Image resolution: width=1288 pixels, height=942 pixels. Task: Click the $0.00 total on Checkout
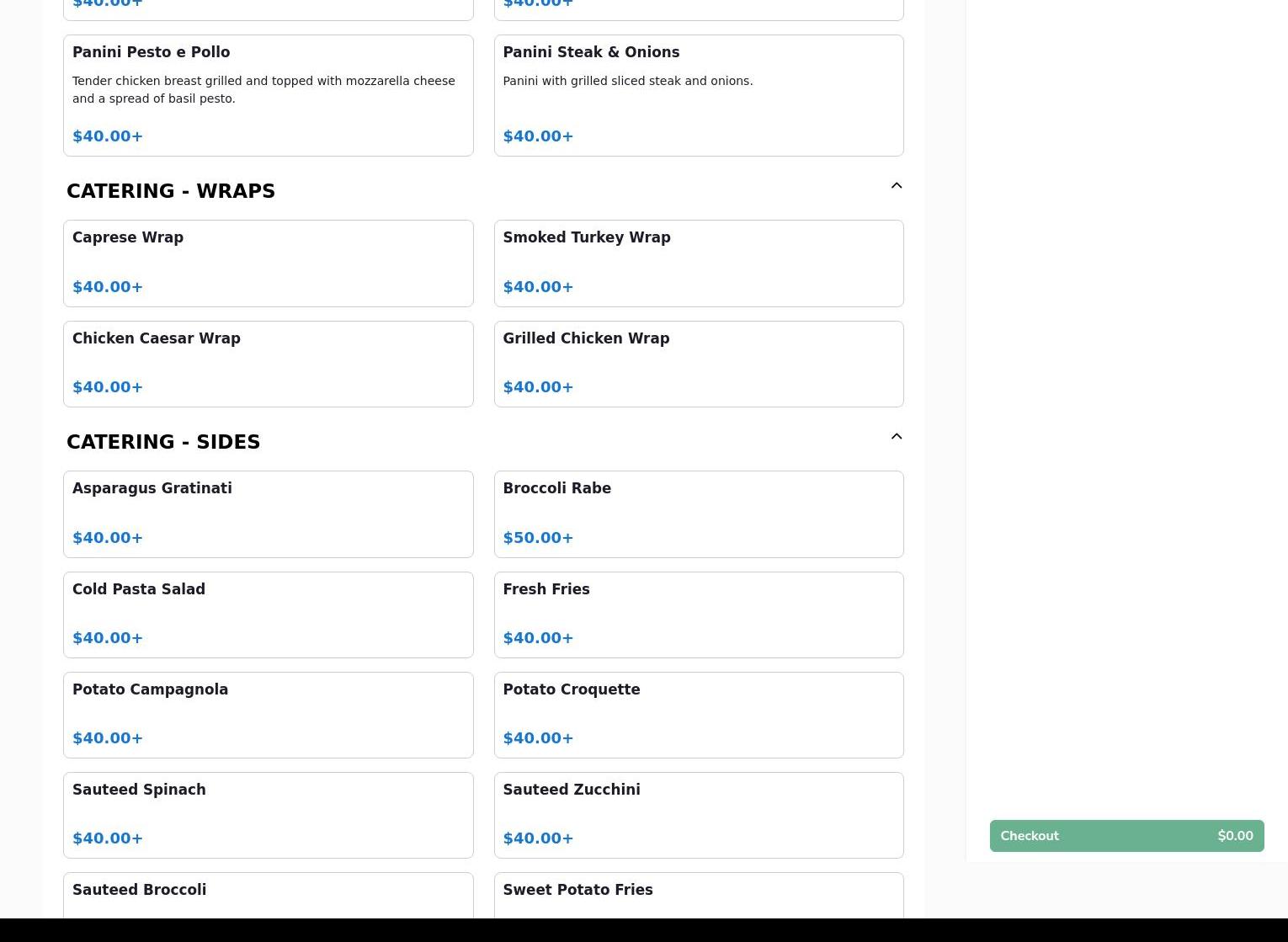coord(1235,836)
